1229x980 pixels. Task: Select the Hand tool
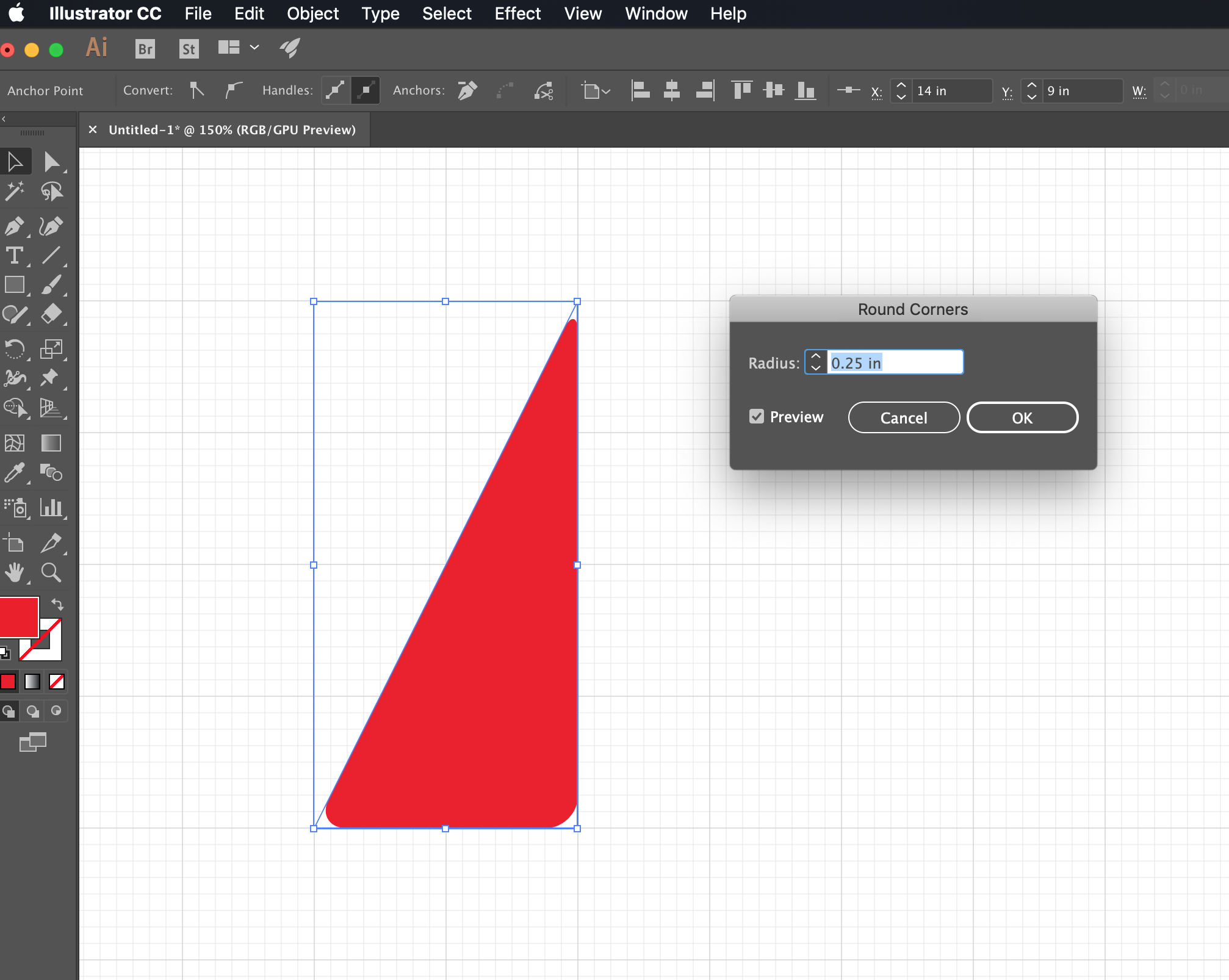click(x=15, y=572)
